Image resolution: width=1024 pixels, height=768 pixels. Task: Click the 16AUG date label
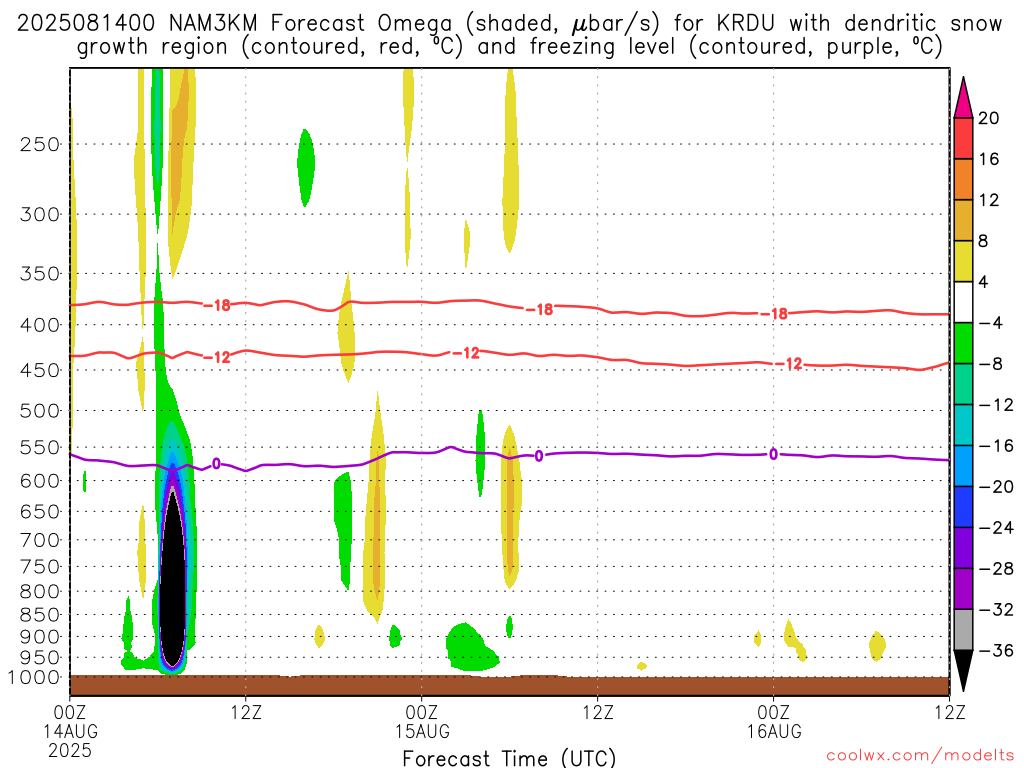coord(774,731)
